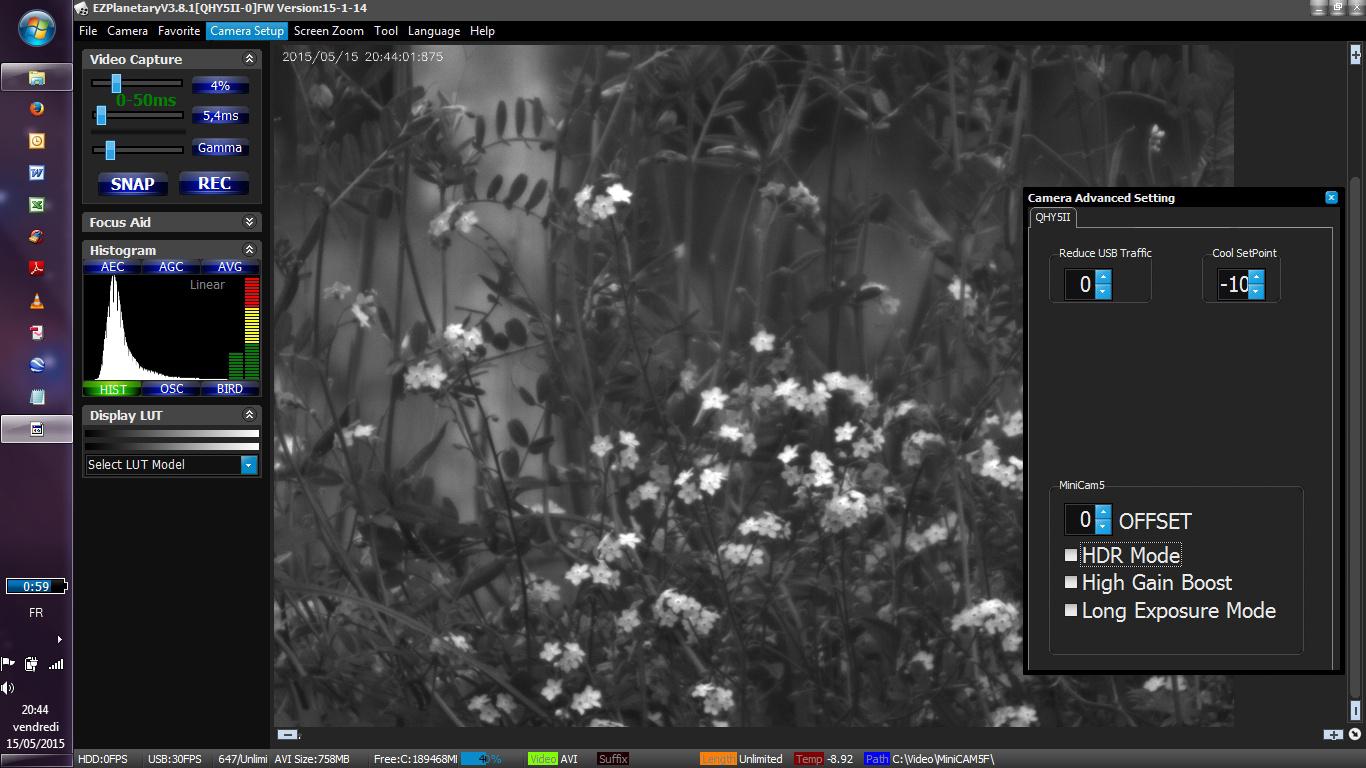Open Microsoft Word from the taskbar
The image size is (1366, 768).
[36, 173]
